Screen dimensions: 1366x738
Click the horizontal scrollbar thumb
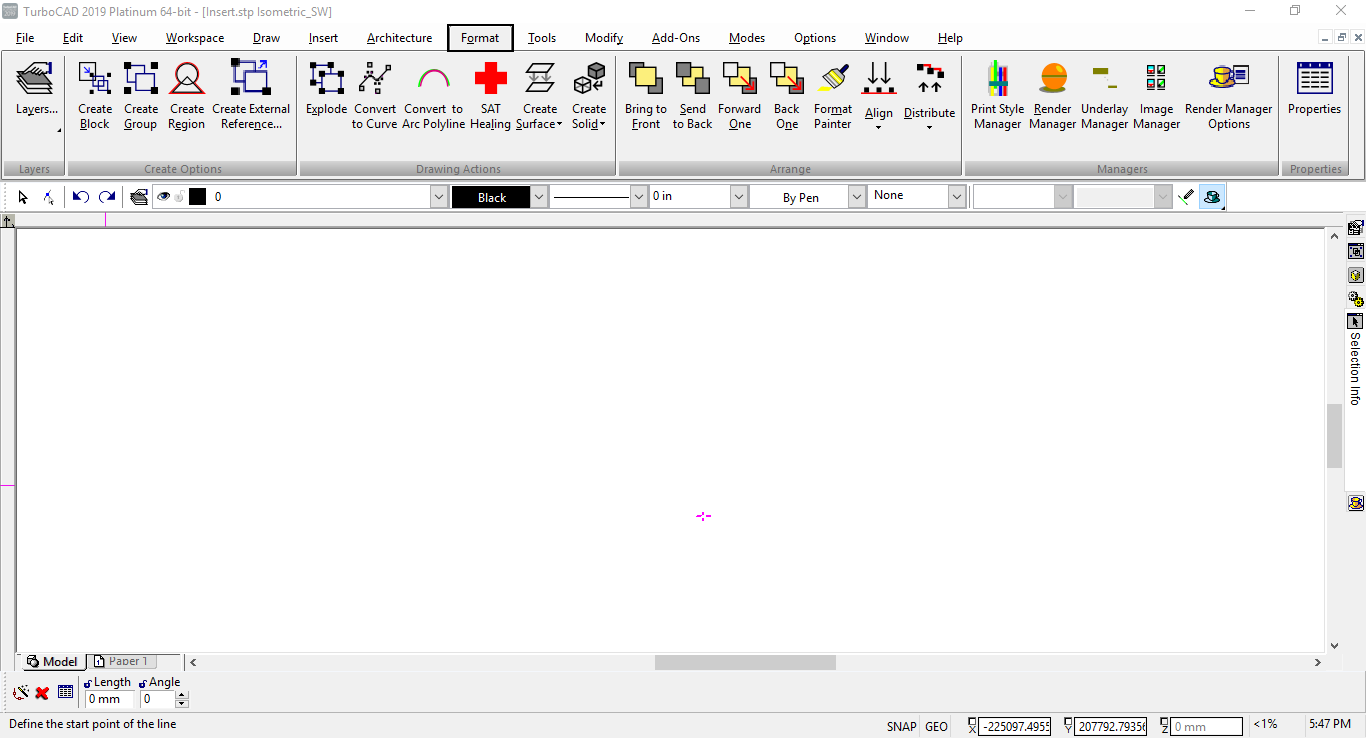tap(745, 662)
